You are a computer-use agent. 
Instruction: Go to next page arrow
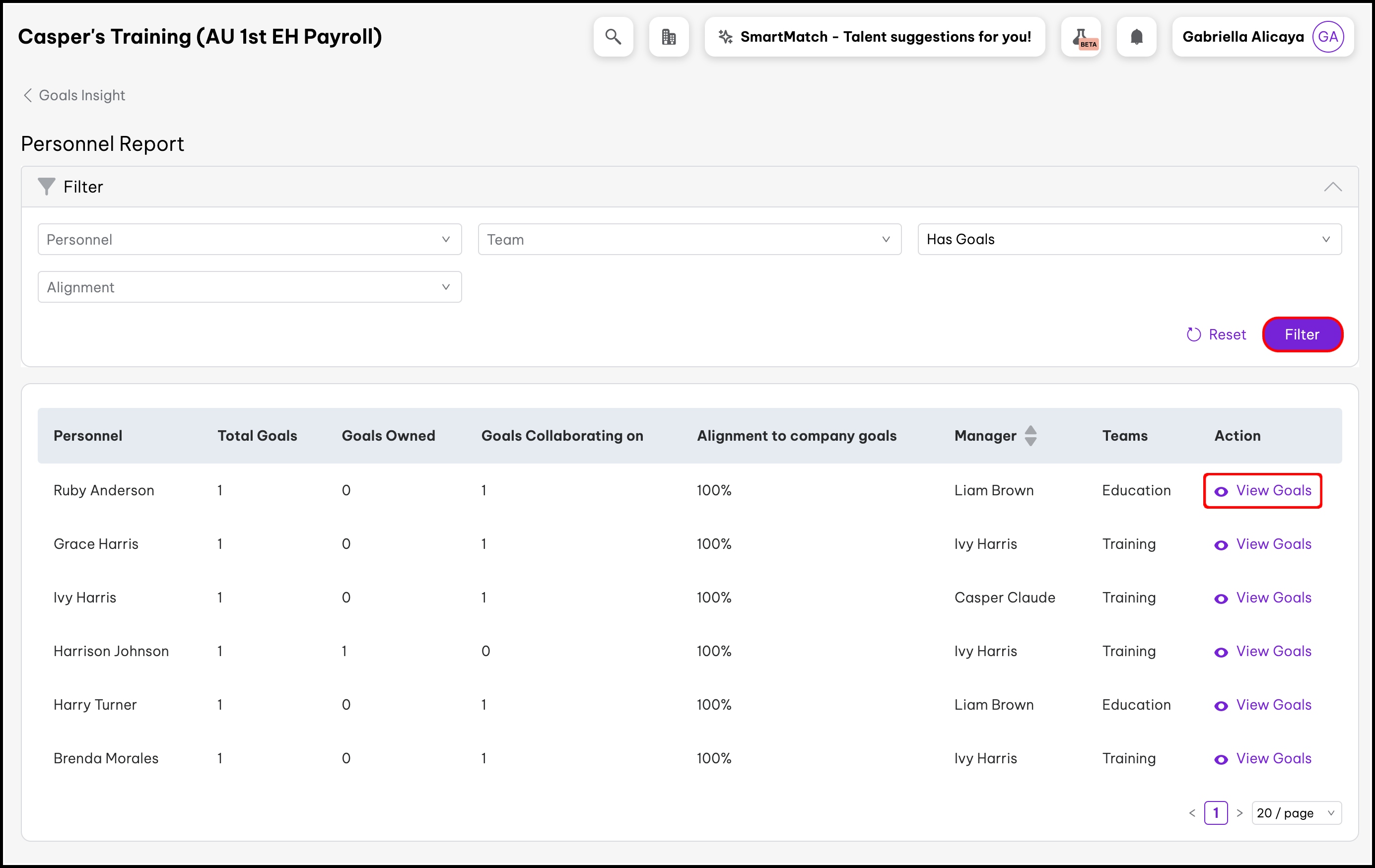[x=1239, y=812]
